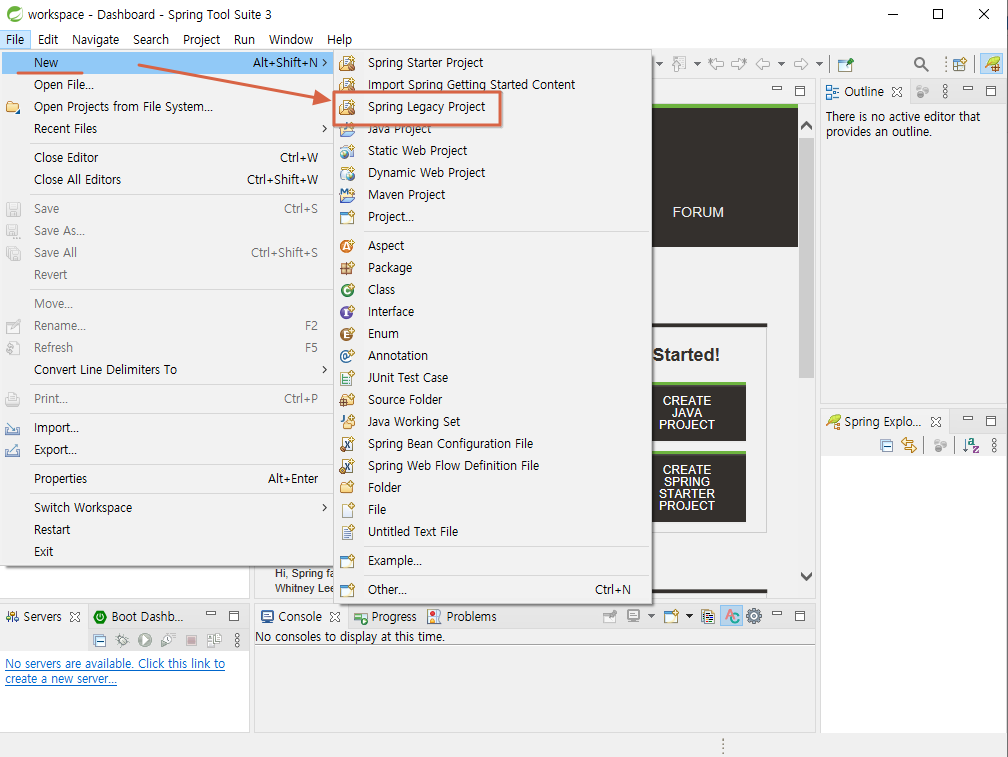Click Next Annotation starred arrow icon

739,64
